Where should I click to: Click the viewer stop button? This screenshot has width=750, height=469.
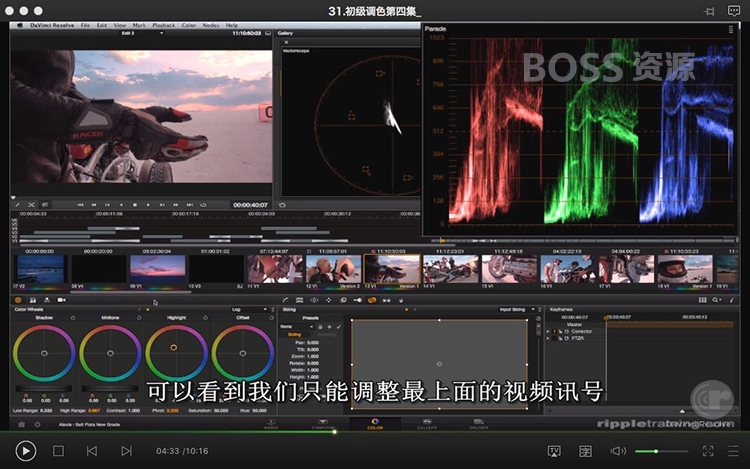pyautogui.click(x=135, y=205)
